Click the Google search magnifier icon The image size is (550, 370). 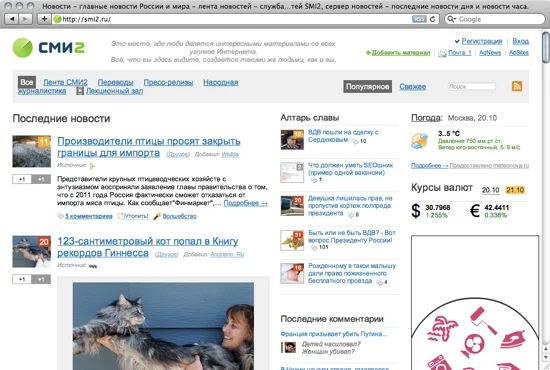click(451, 19)
